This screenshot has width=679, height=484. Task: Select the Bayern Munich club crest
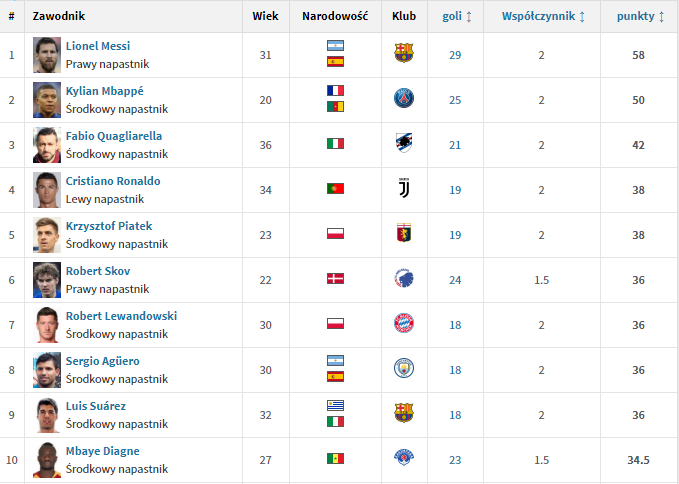[404, 323]
